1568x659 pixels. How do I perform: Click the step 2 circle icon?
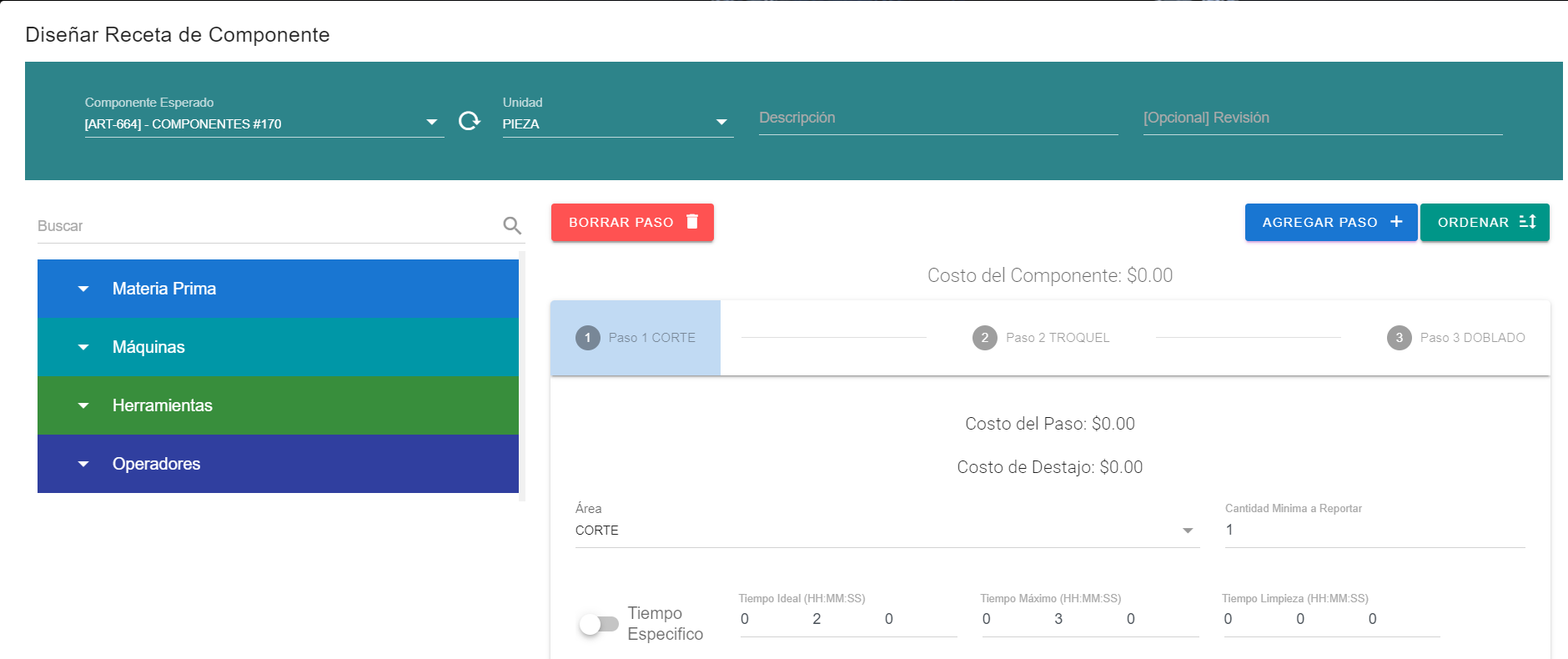[x=985, y=338]
